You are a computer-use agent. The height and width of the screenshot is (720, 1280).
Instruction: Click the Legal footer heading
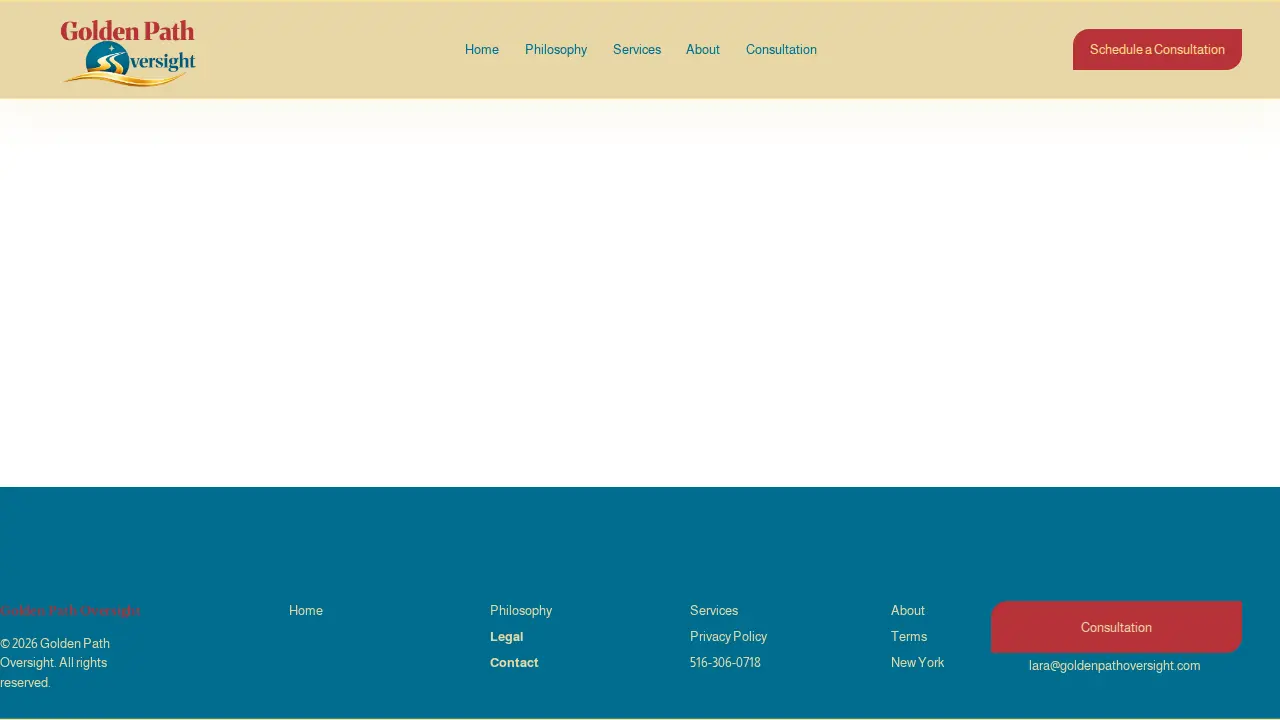[506, 637]
